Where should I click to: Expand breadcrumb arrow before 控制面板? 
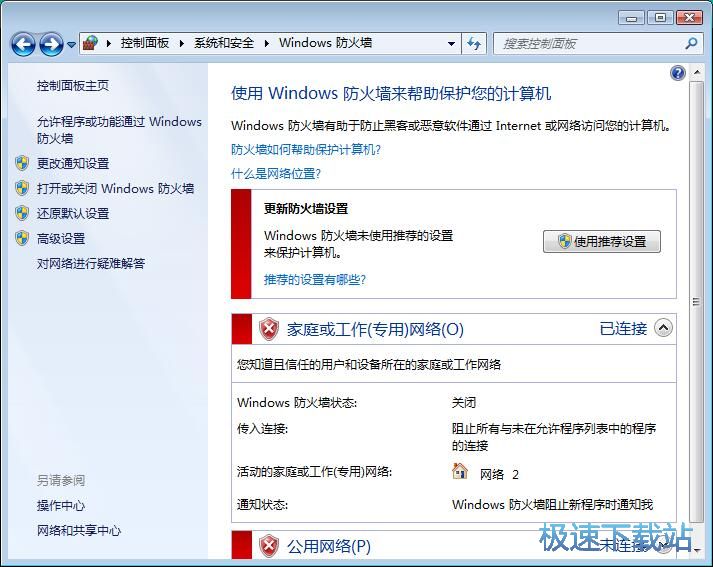point(109,43)
